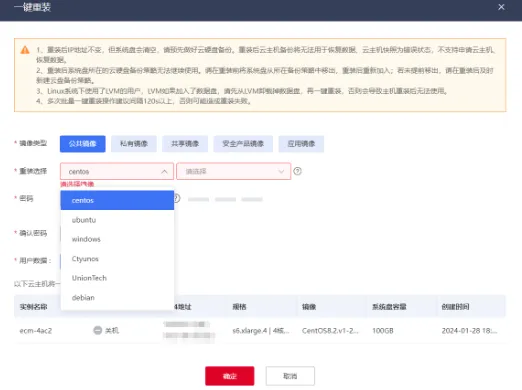Select the 共享镜像 image type tab
The height and width of the screenshot is (390, 522).
[x=185, y=144]
